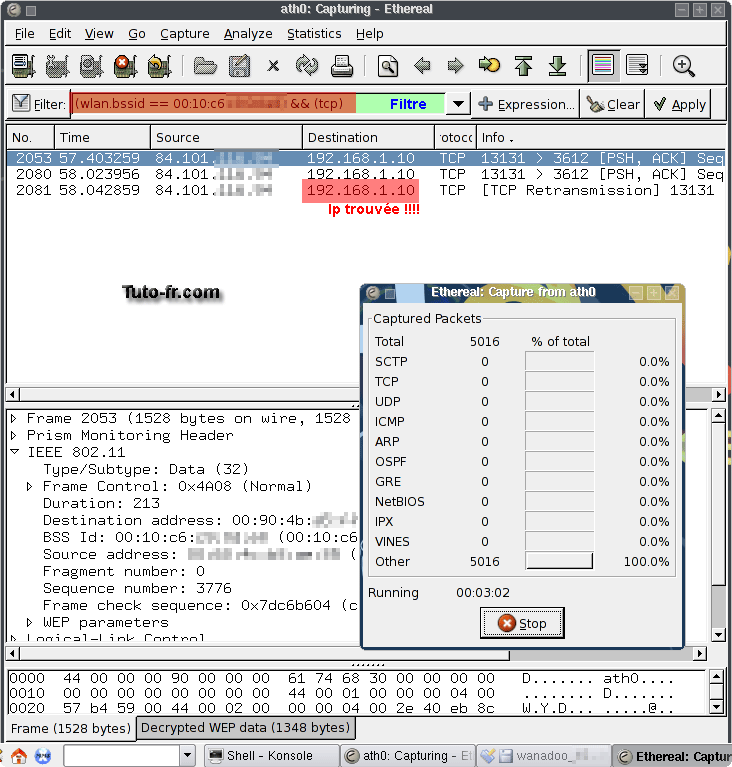Select the Sequence number: 3776 line
This screenshot has width=732, height=767.
click(x=137, y=588)
